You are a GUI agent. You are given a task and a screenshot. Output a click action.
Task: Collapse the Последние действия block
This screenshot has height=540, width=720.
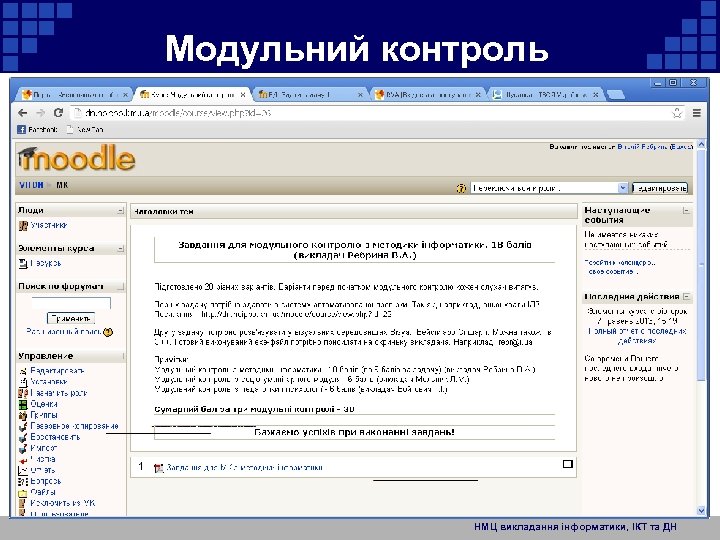pos(686,297)
